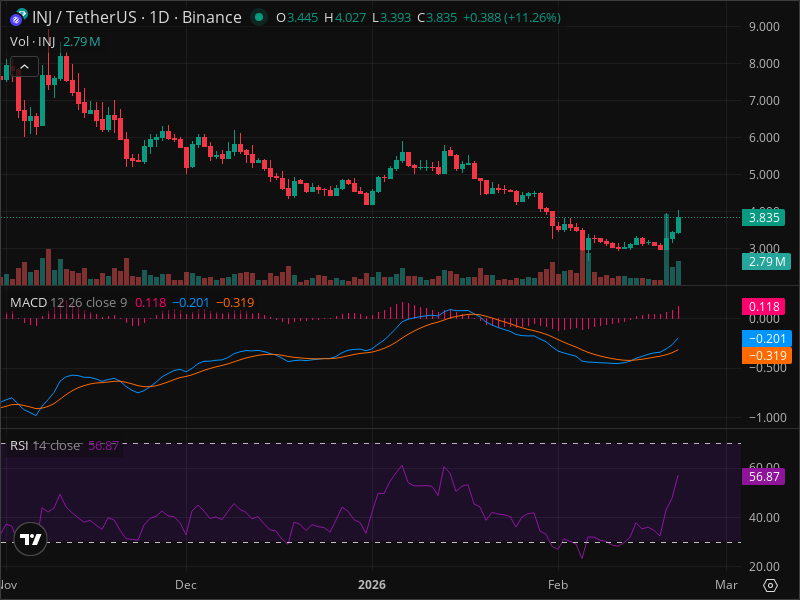Click the −0.201 MACD line axis label
Viewport: 800px width, 600px height.
767,339
